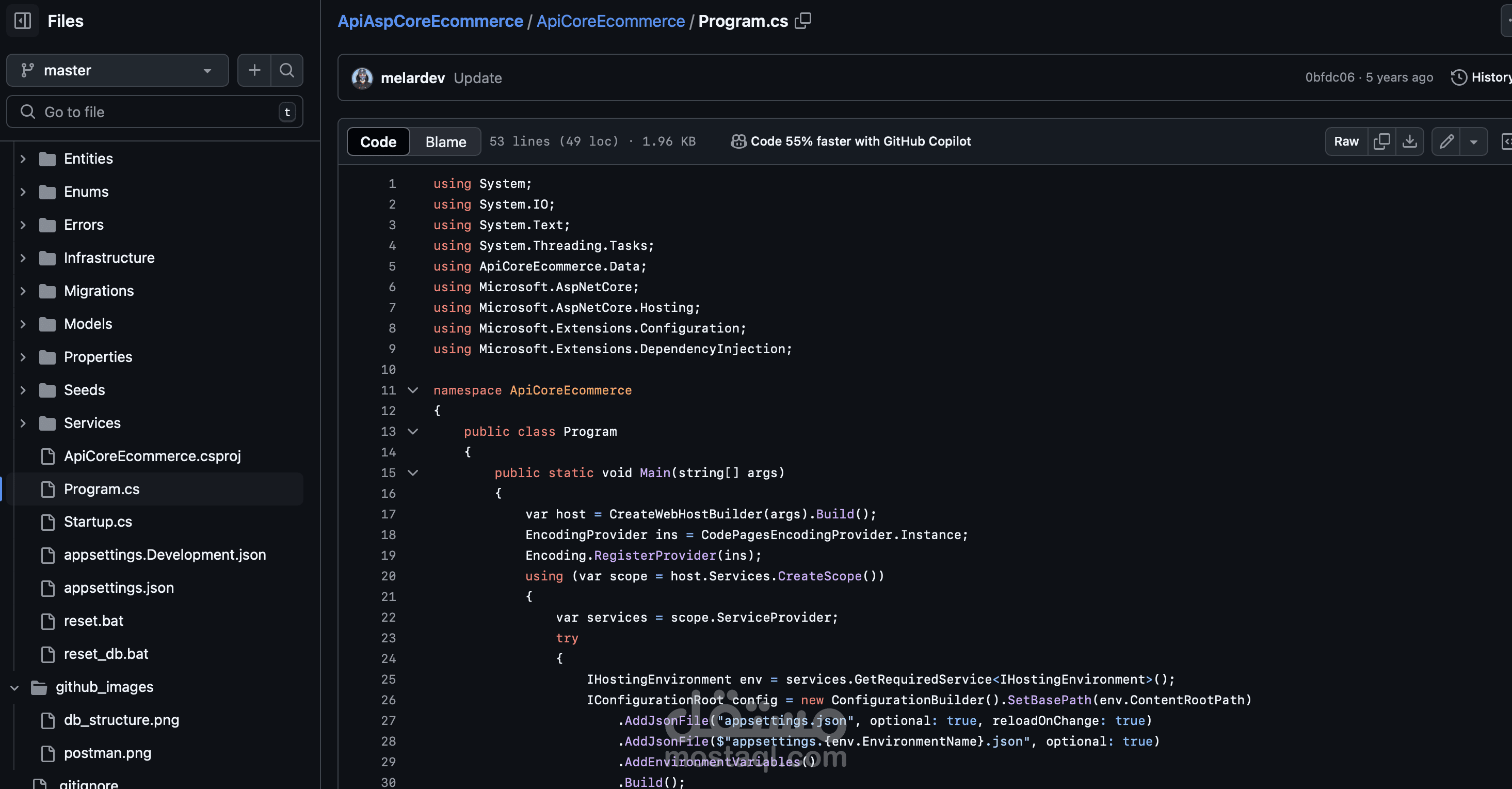This screenshot has height=789, width=1512.
Task: Open edit options dropdown arrow beside pencil
Action: [1473, 141]
